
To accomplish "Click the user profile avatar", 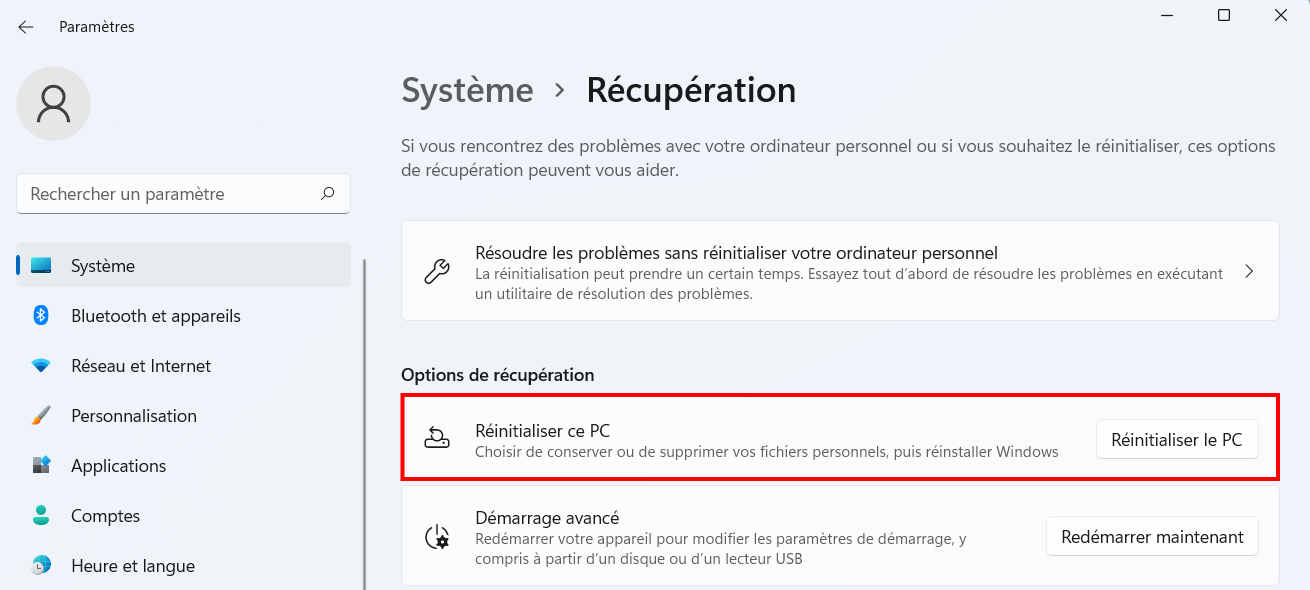I will pos(54,103).
